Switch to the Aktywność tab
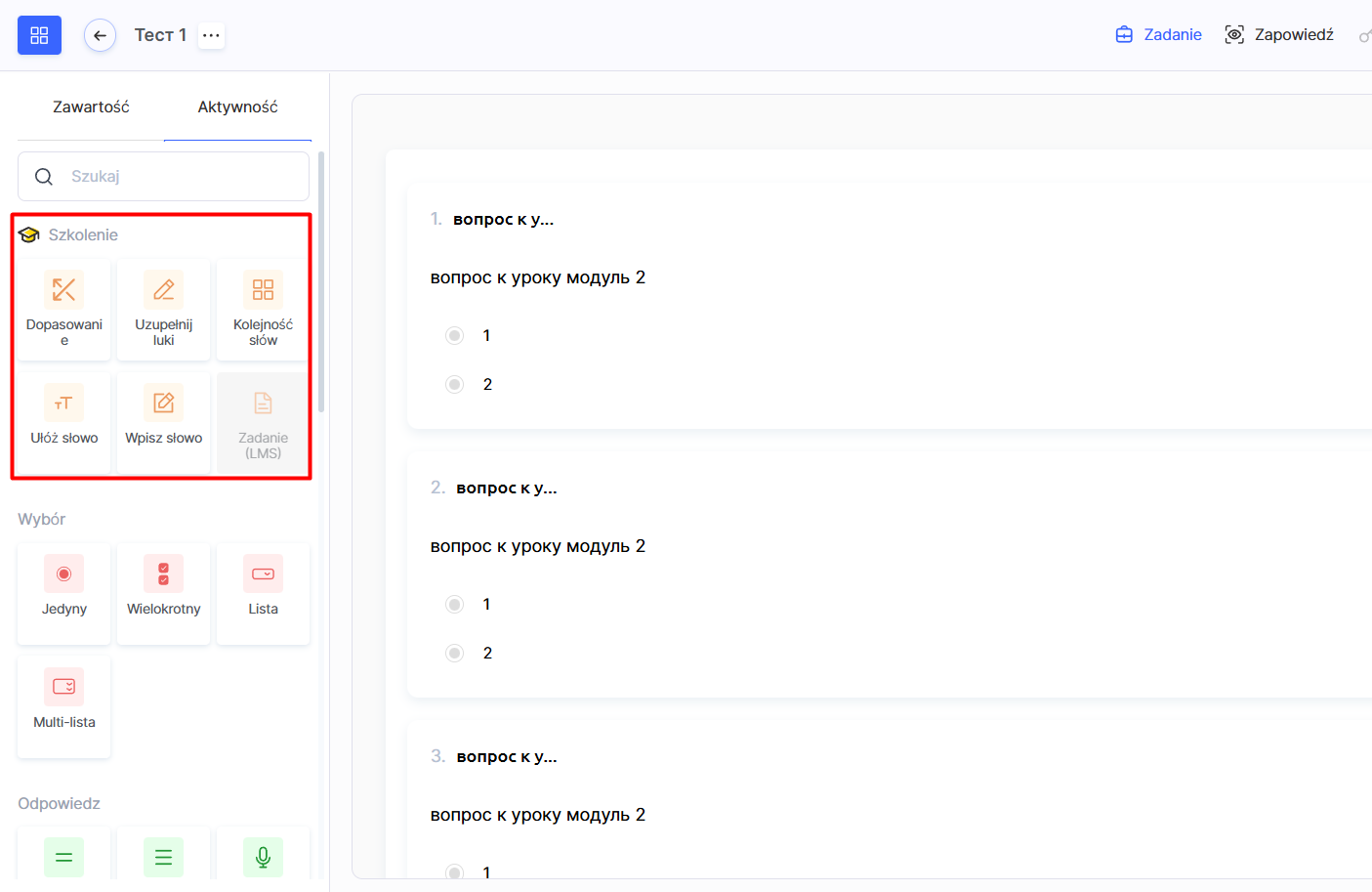This screenshot has width=1372, height=892. pos(237,107)
